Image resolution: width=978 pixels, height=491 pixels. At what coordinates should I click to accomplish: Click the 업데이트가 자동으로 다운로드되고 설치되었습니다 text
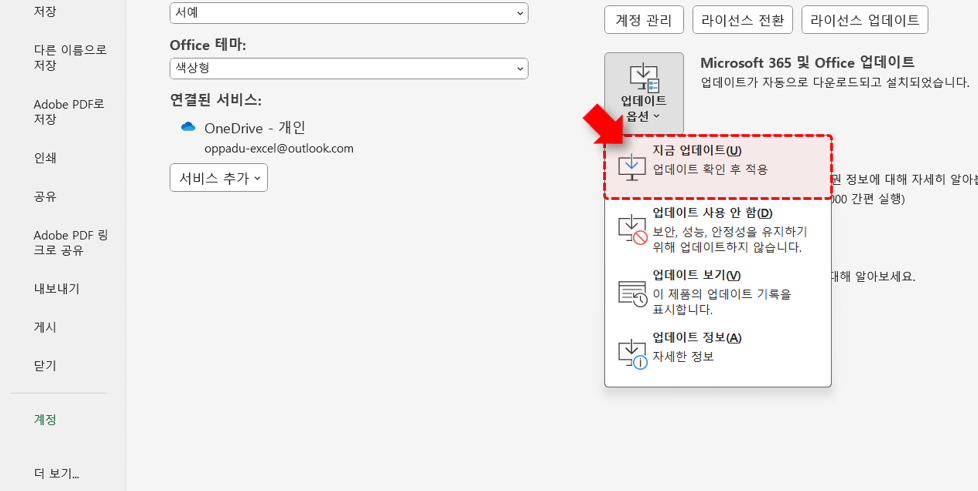pyautogui.click(x=835, y=82)
